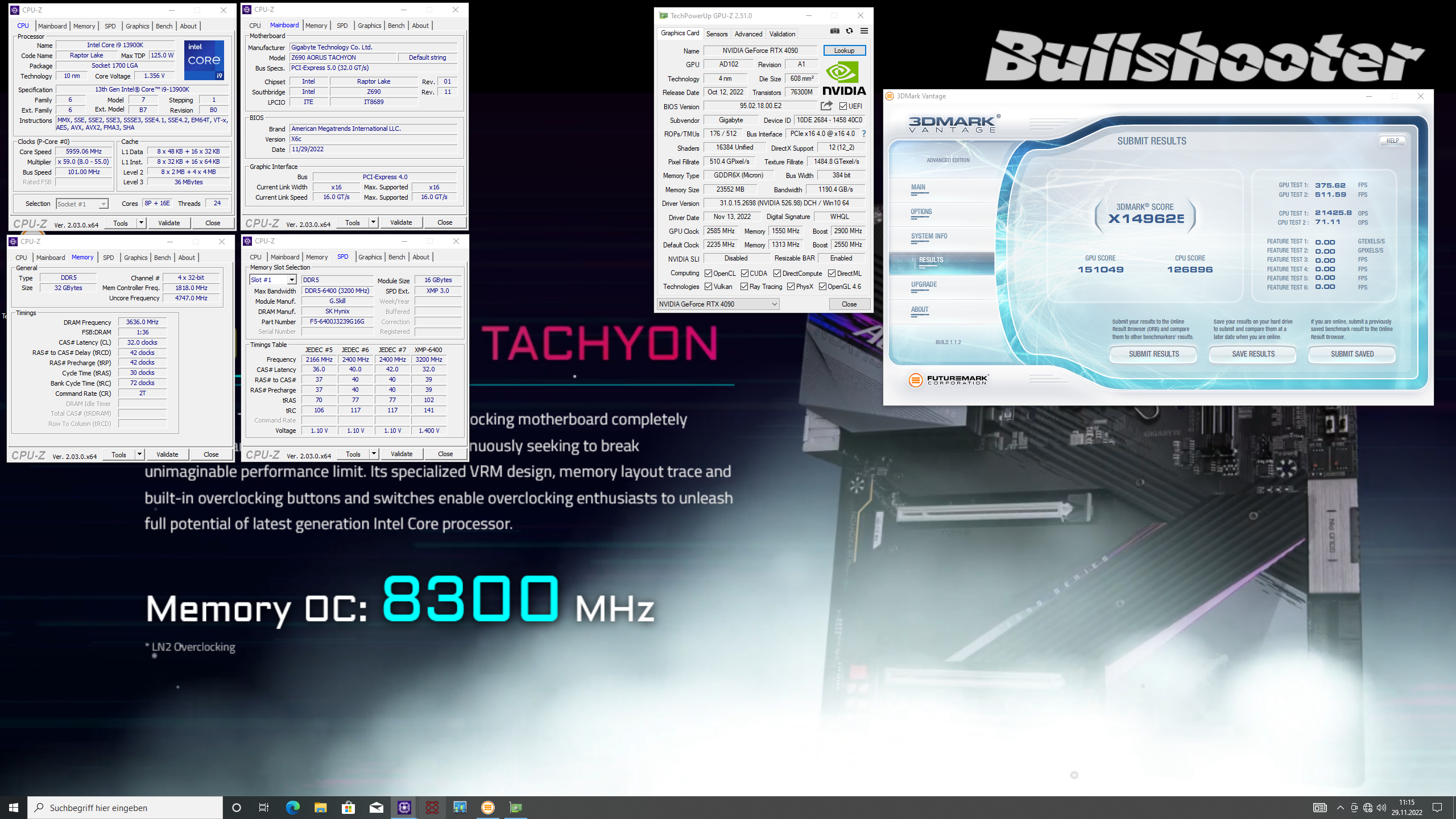Click the monitor app taskbar icon
This screenshot has width=1456, height=819.
point(460,807)
